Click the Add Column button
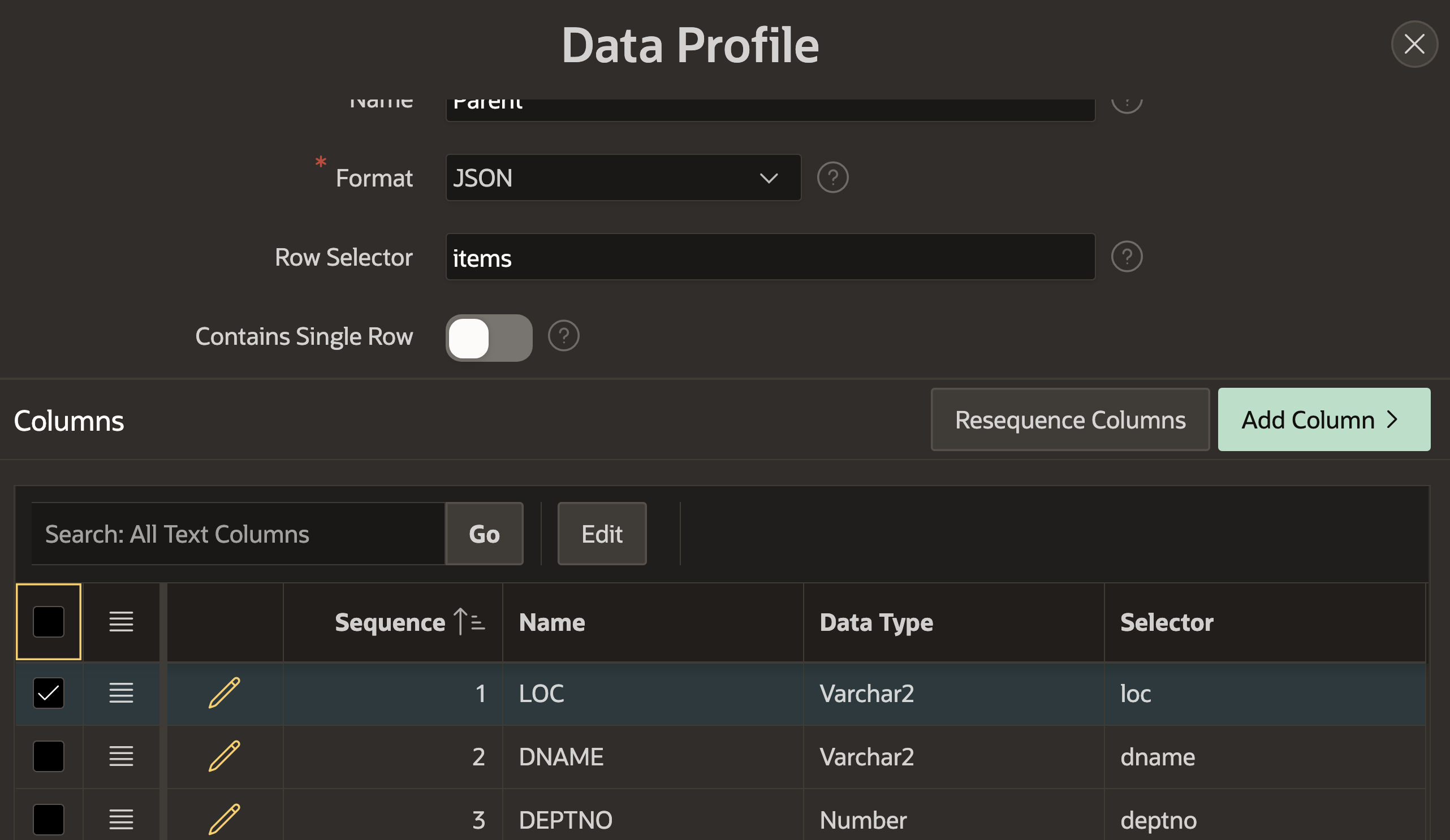 [x=1323, y=419]
